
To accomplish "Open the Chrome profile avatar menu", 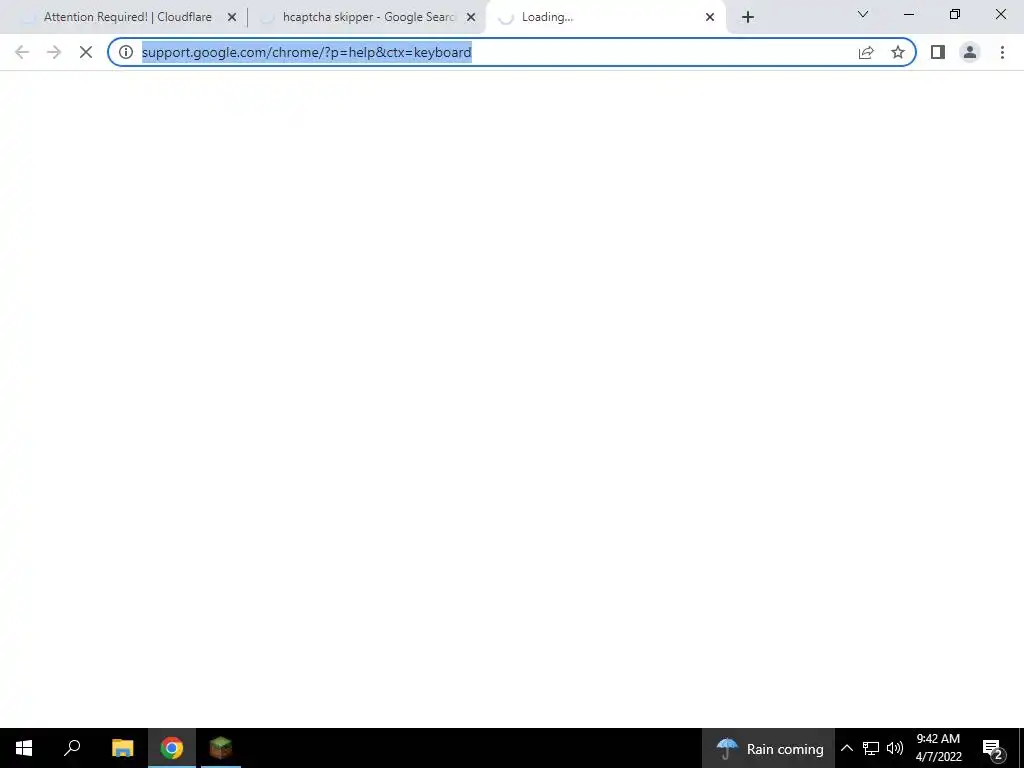I will pos(970,52).
